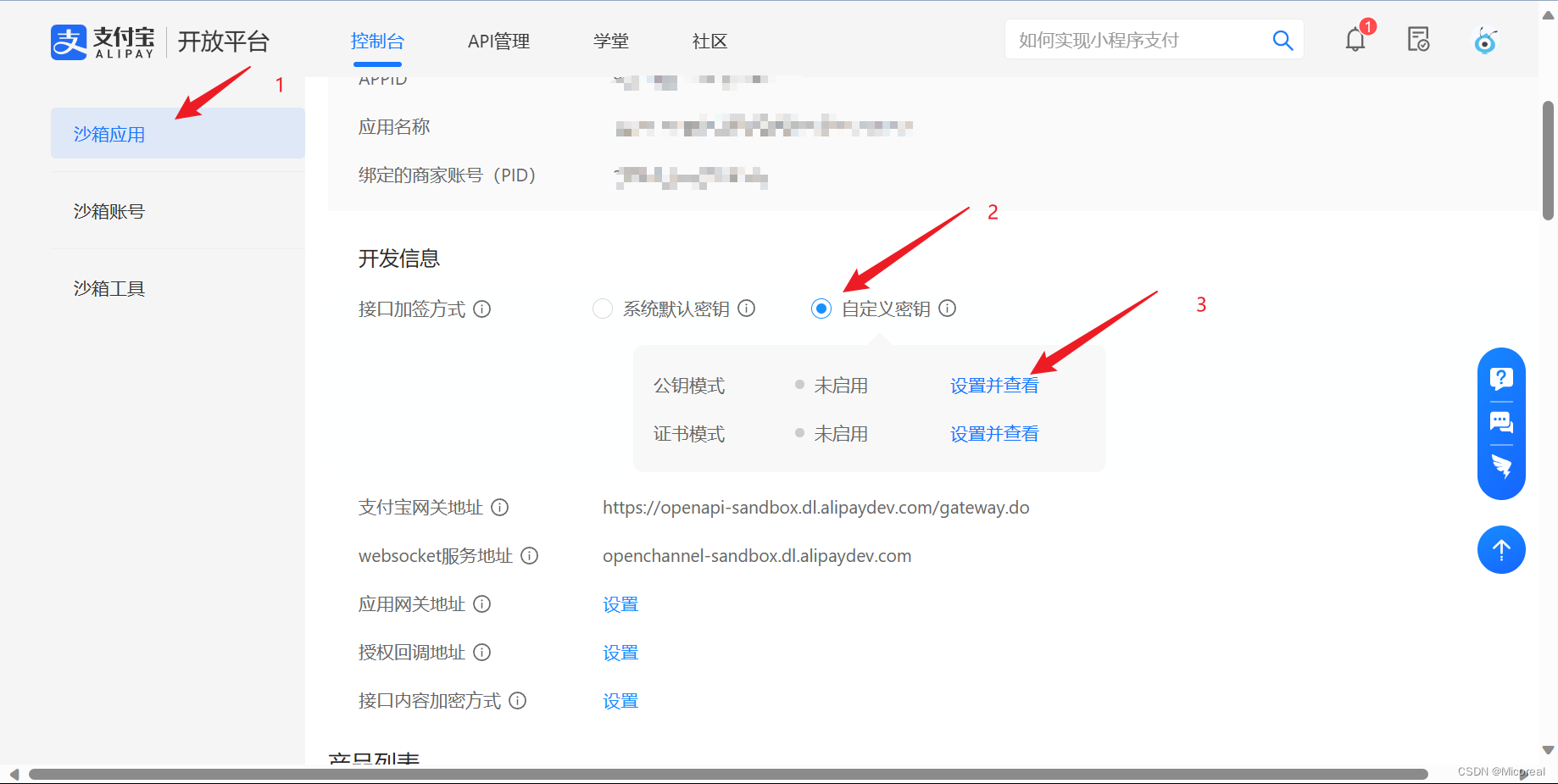Click the scrollbar down arrow
Screen dimensions: 1558x784
pos(1548,750)
